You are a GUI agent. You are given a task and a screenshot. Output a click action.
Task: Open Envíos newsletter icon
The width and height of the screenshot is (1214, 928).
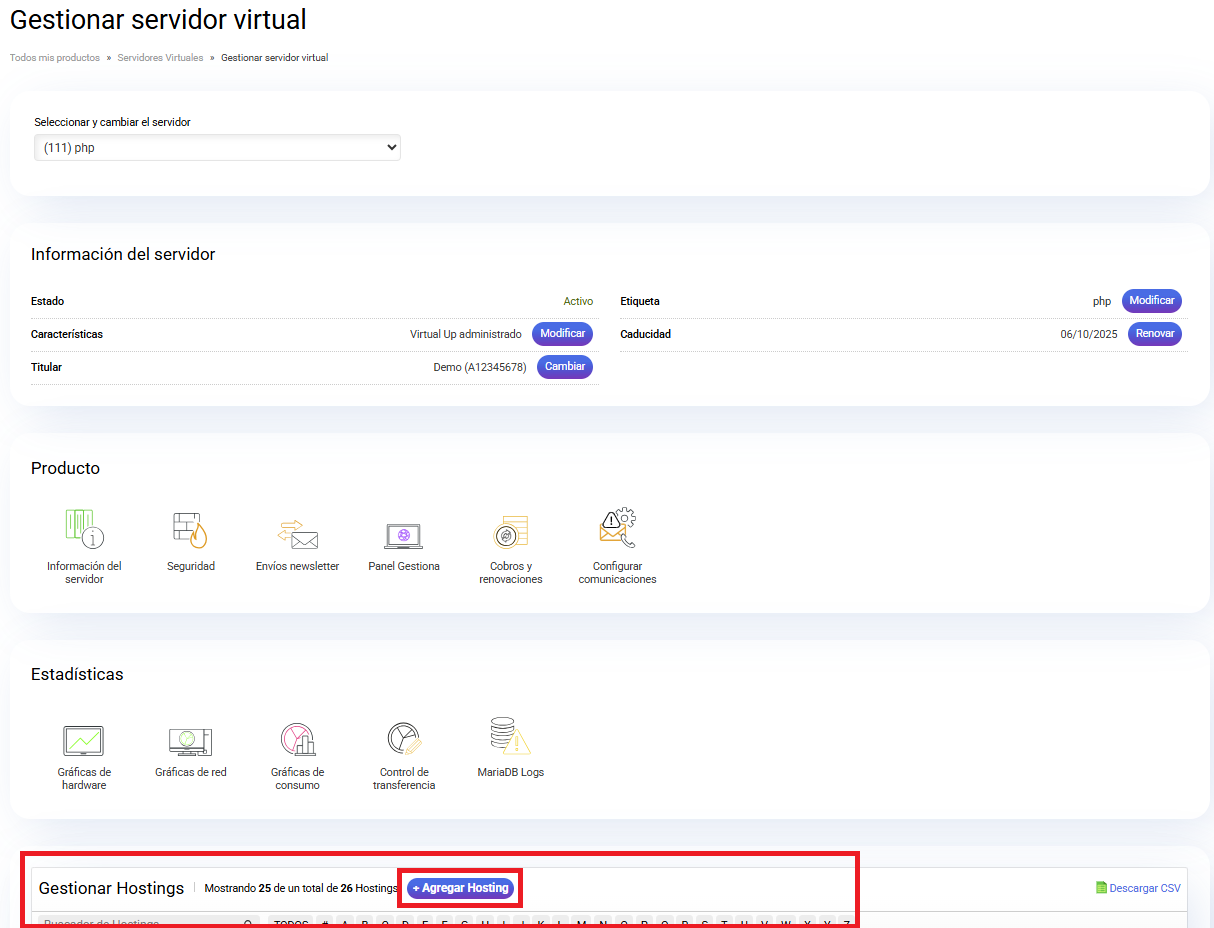click(x=297, y=533)
